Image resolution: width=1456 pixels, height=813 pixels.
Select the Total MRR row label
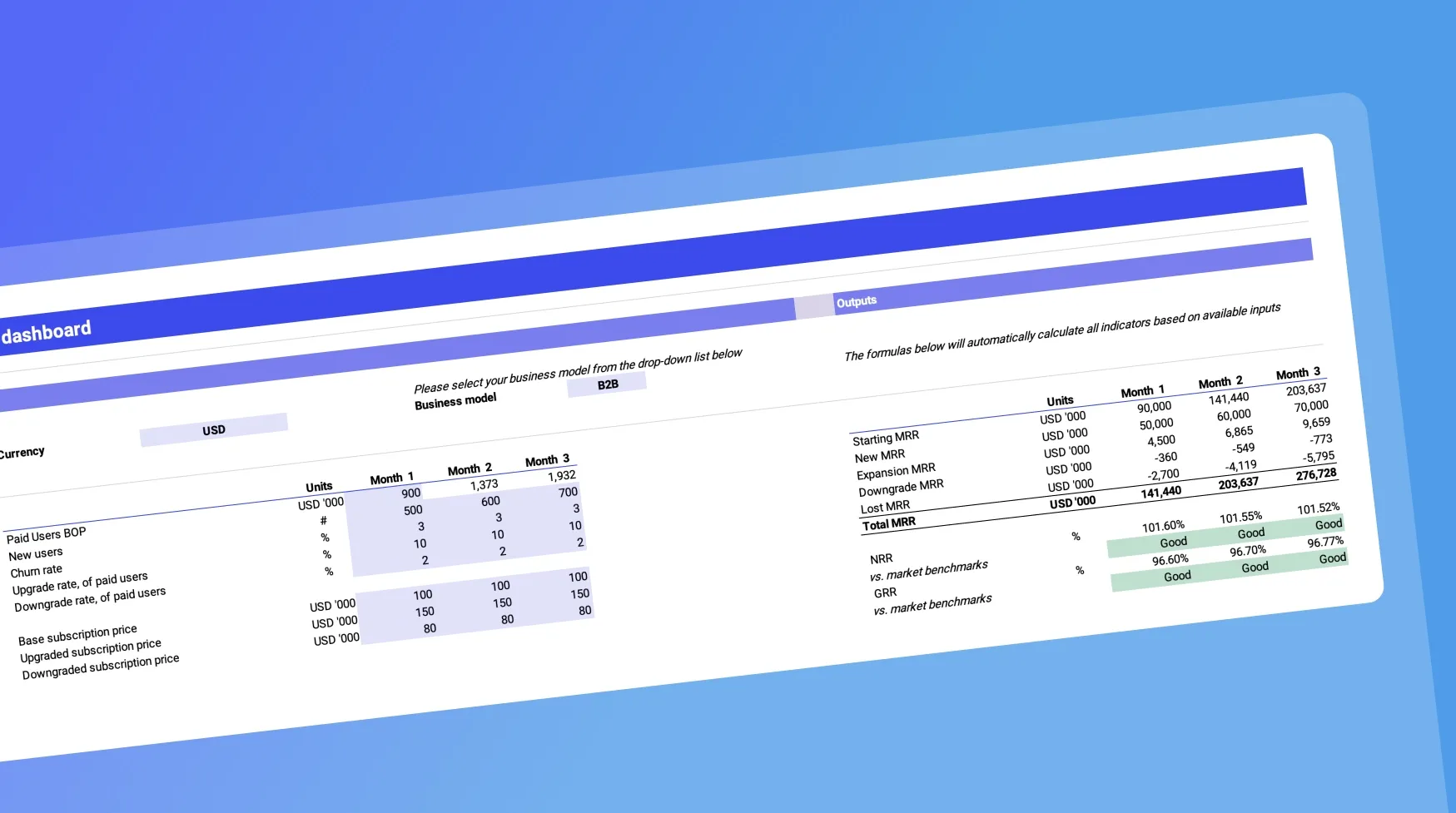(x=888, y=523)
